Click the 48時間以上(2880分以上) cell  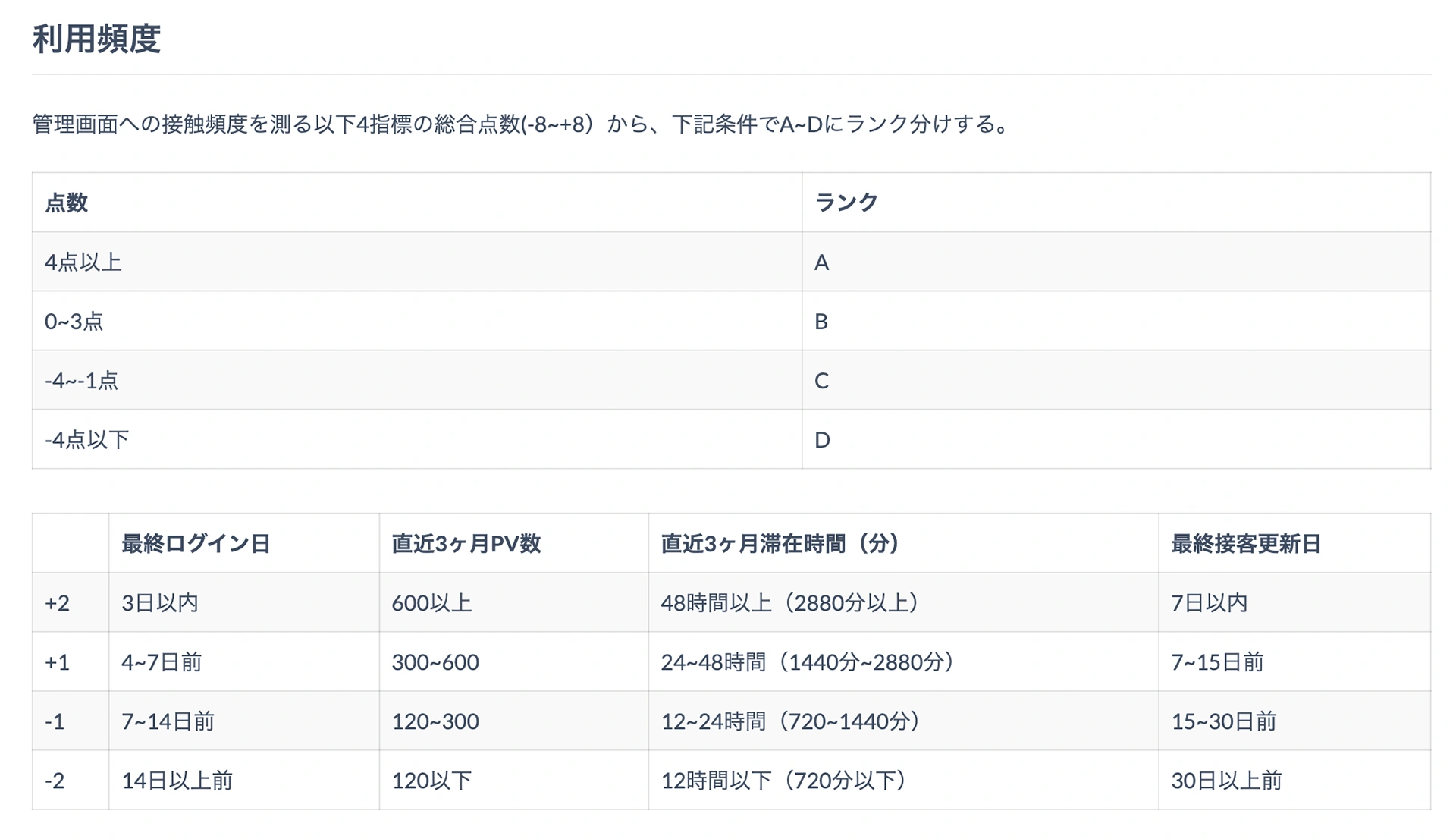(x=903, y=602)
